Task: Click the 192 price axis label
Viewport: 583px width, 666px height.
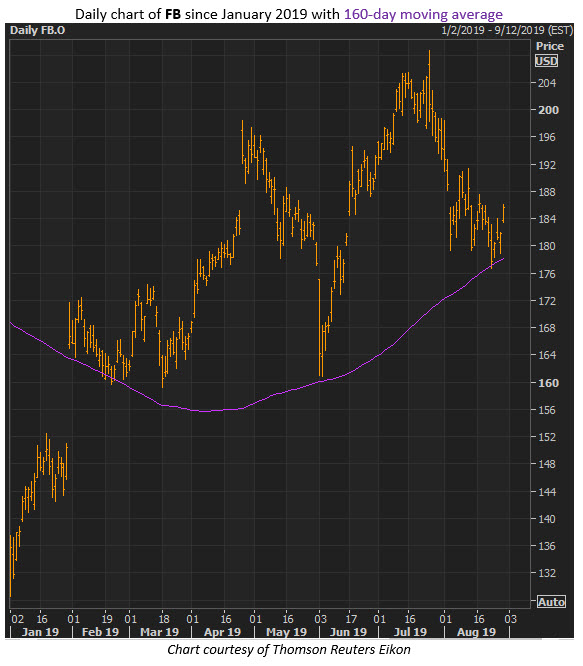Action: [546, 165]
